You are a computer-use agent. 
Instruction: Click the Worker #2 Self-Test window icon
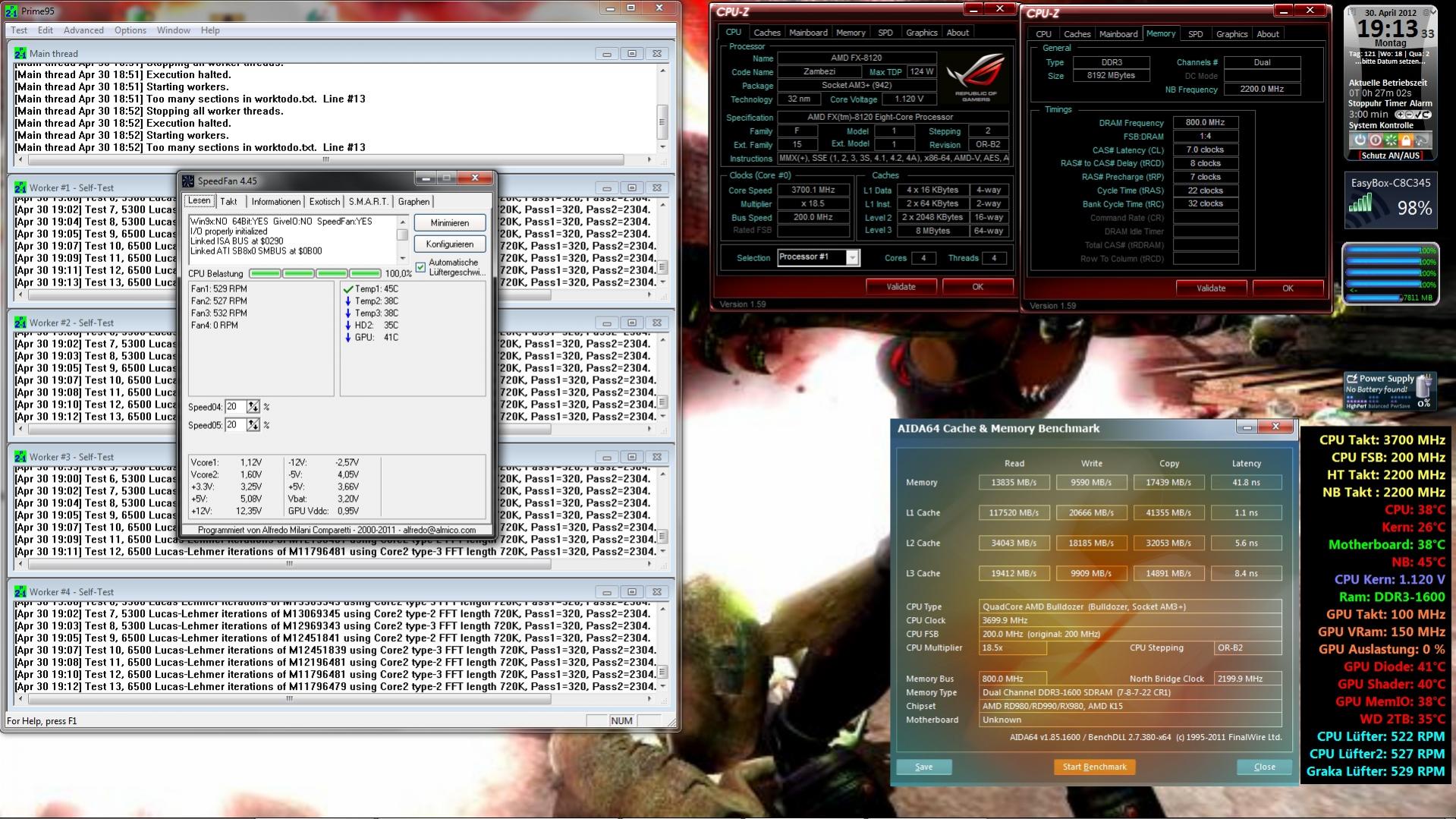(20, 323)
